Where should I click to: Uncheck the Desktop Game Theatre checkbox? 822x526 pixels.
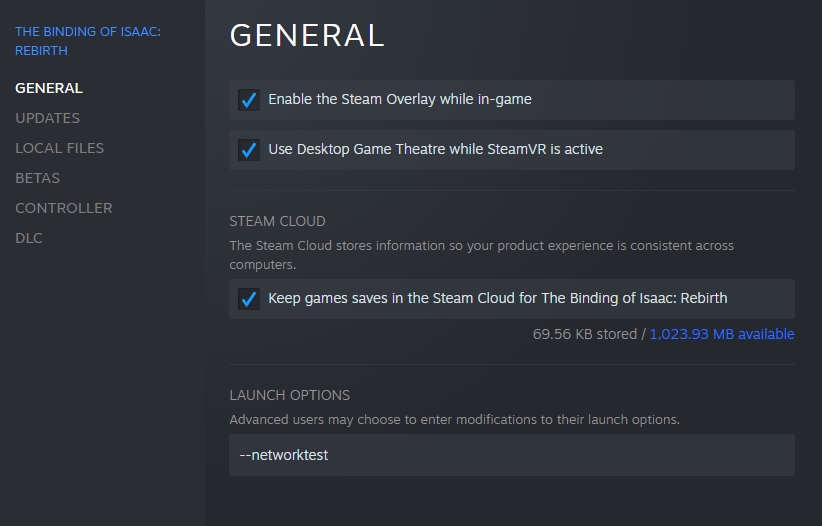(249, 150)
